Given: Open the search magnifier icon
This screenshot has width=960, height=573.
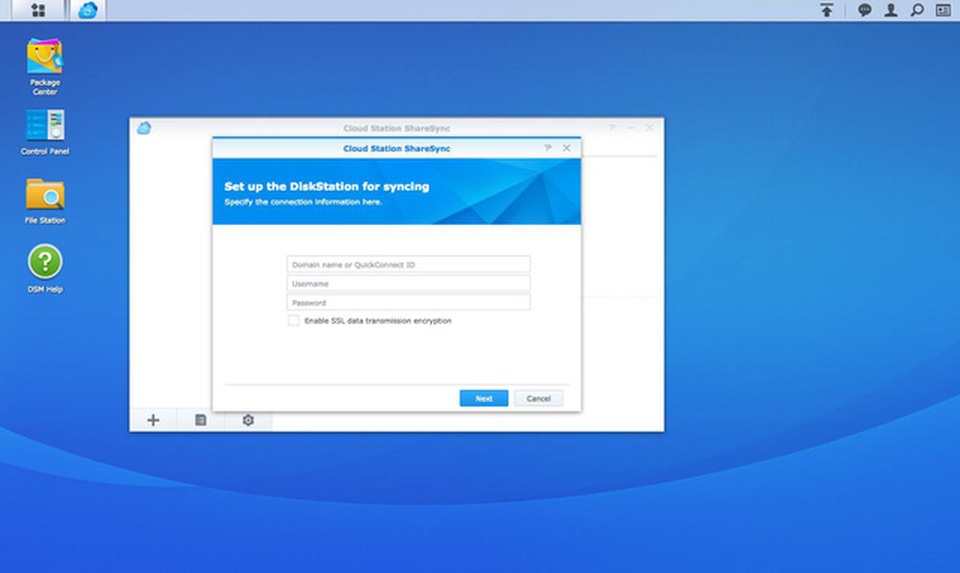Looking at the screenshot, I should (x=917, y=10).
